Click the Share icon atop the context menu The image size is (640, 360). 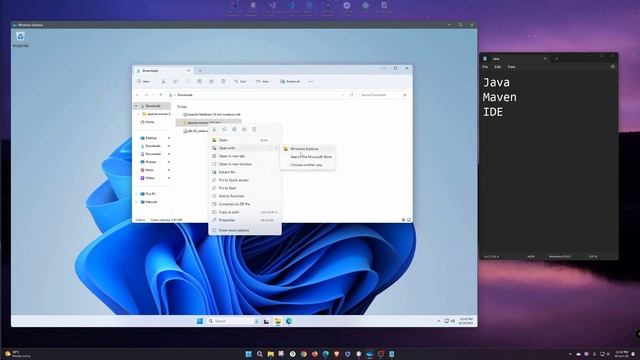[244, 129]
